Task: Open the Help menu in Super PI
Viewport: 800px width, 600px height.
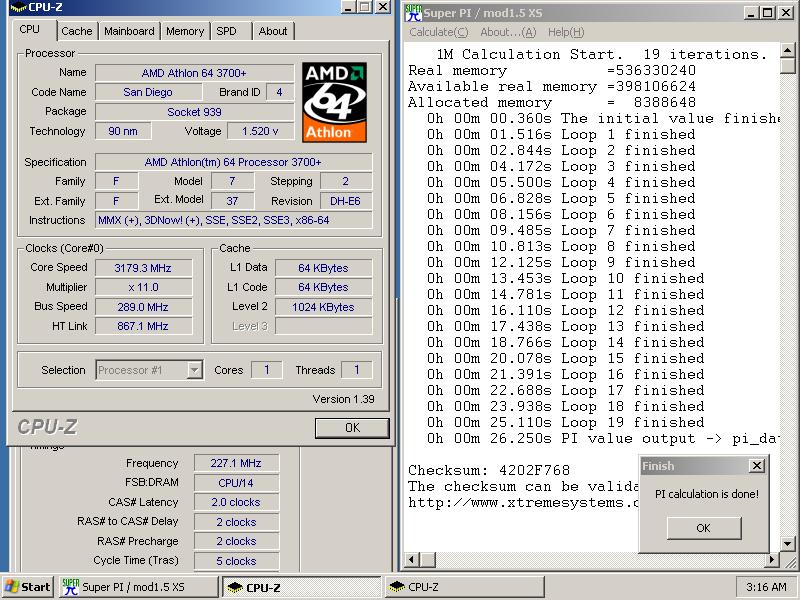Action: (566, 32)
